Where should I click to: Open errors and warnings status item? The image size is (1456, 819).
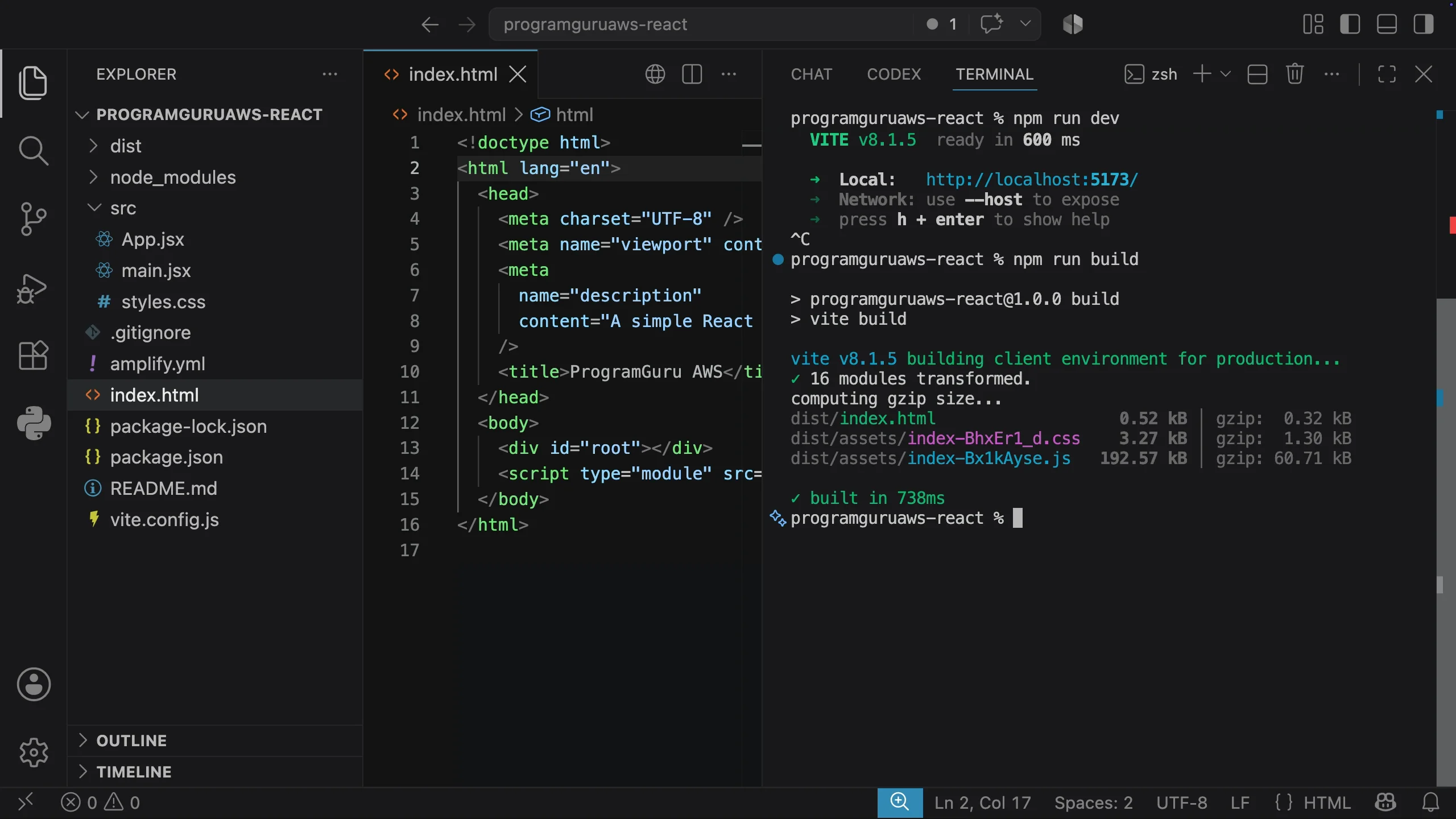[100, 803]
